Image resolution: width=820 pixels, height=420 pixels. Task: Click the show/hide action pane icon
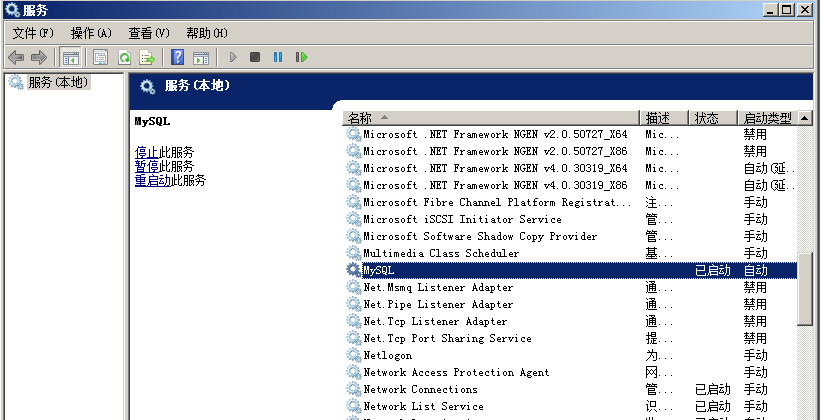201,58
